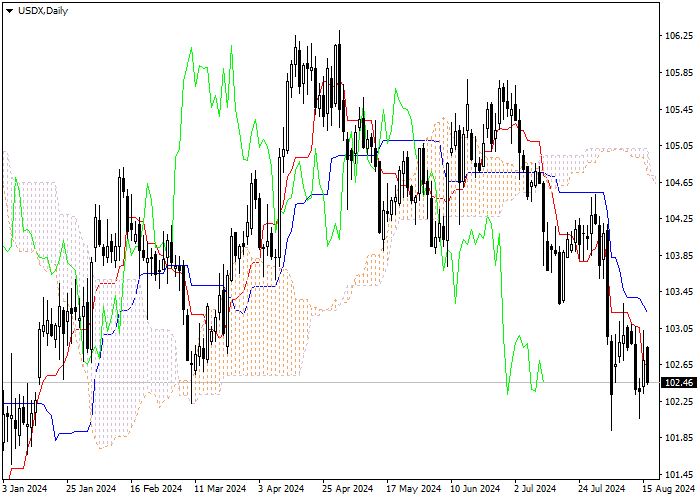The height and width of the screenshot is (500, 700).
Task: Pick price level 103.05 on the scale
Action: click(x=679, y=329)
